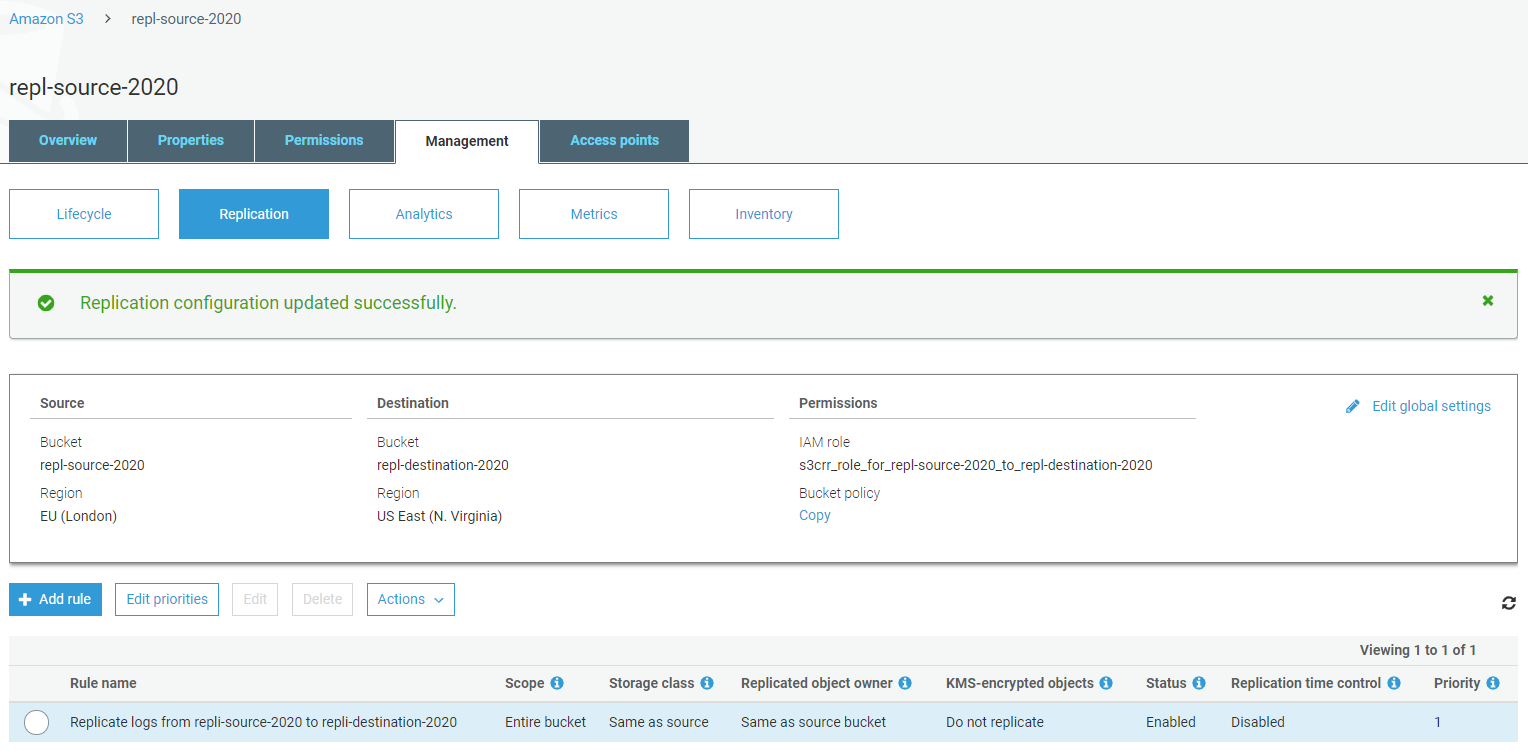Image resolution: width=1528 pixels, height=751 pixels.
Task: Click the Add rule button
Action: (x=55, y=600)
